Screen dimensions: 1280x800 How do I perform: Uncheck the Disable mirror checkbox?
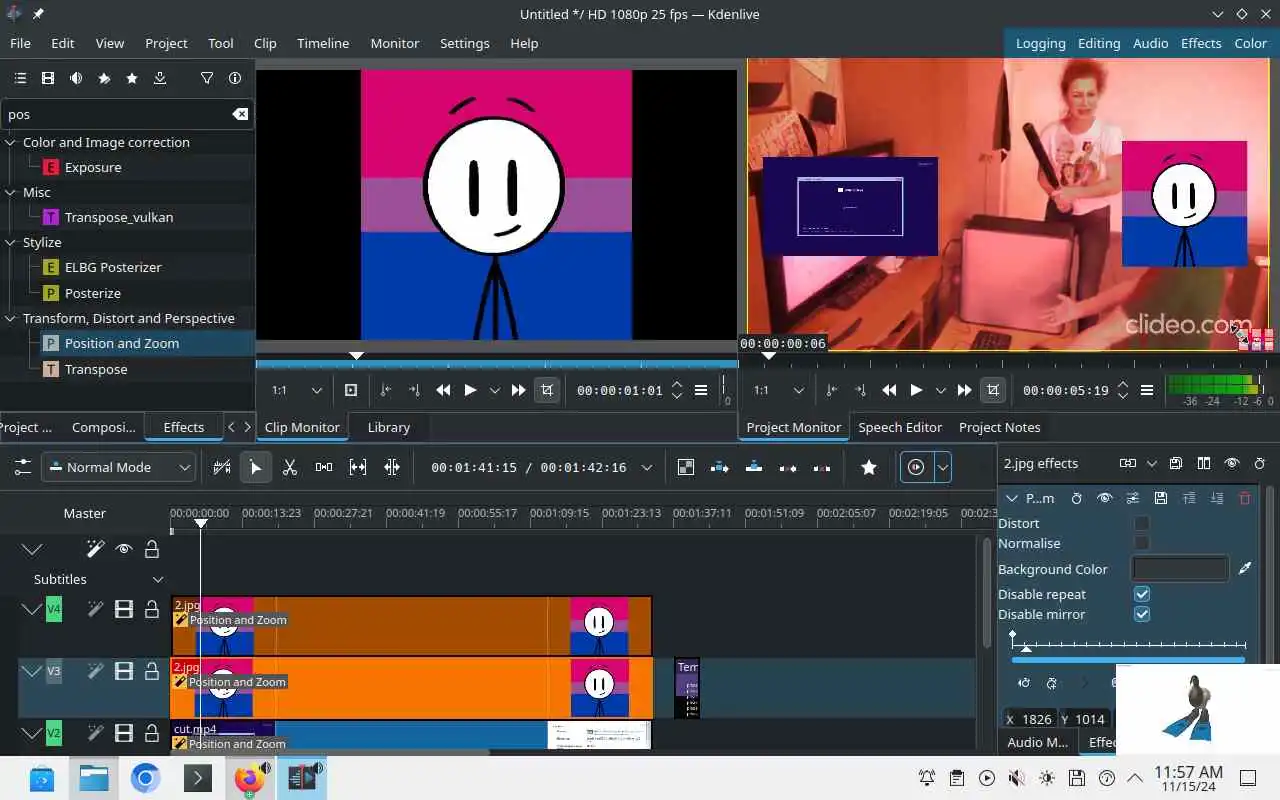click(1141, 614)
